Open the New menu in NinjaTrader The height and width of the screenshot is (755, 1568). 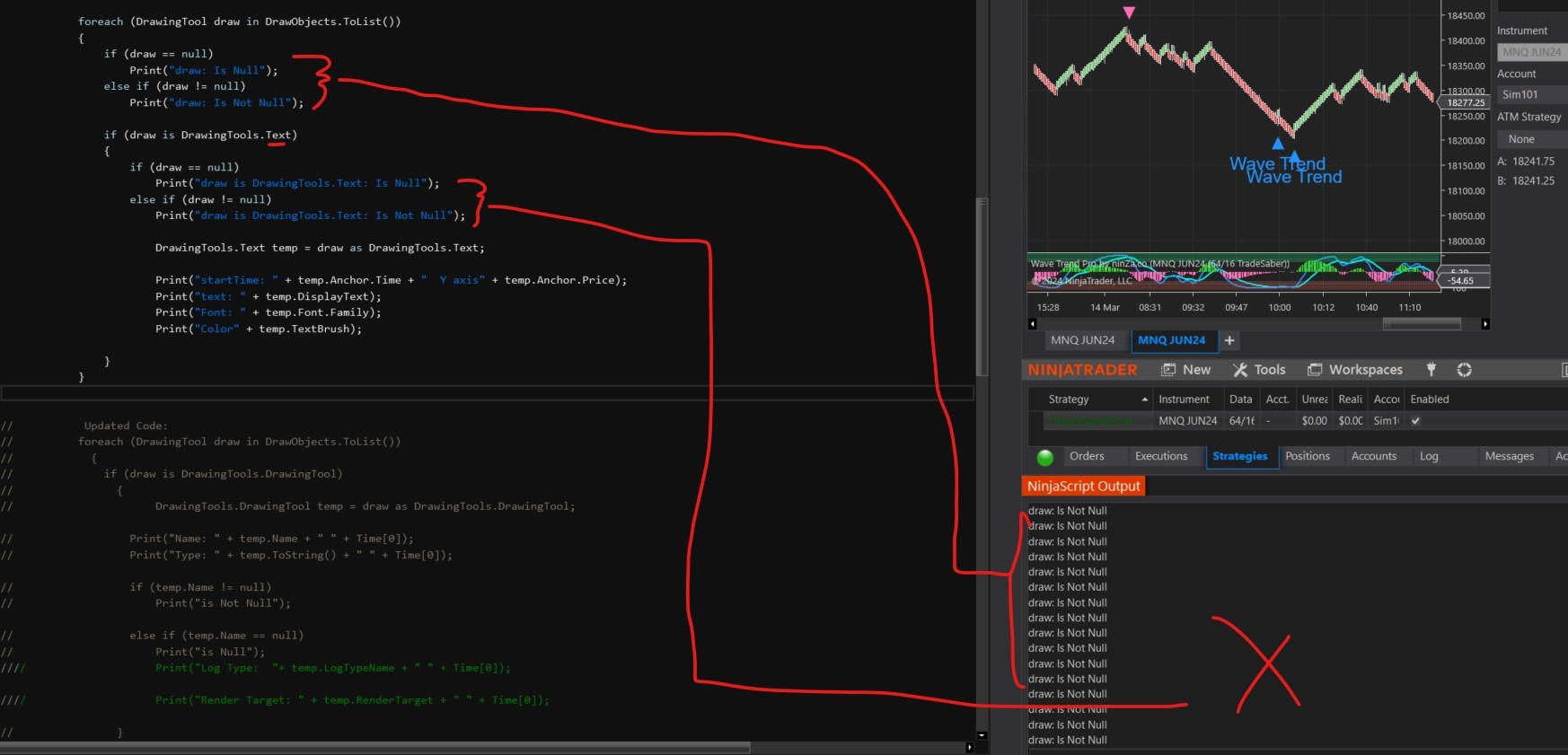1185,370
